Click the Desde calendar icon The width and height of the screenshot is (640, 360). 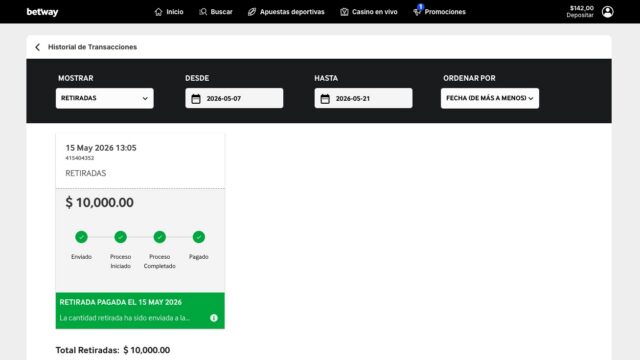pyautogui.click(x=196, y=99)
